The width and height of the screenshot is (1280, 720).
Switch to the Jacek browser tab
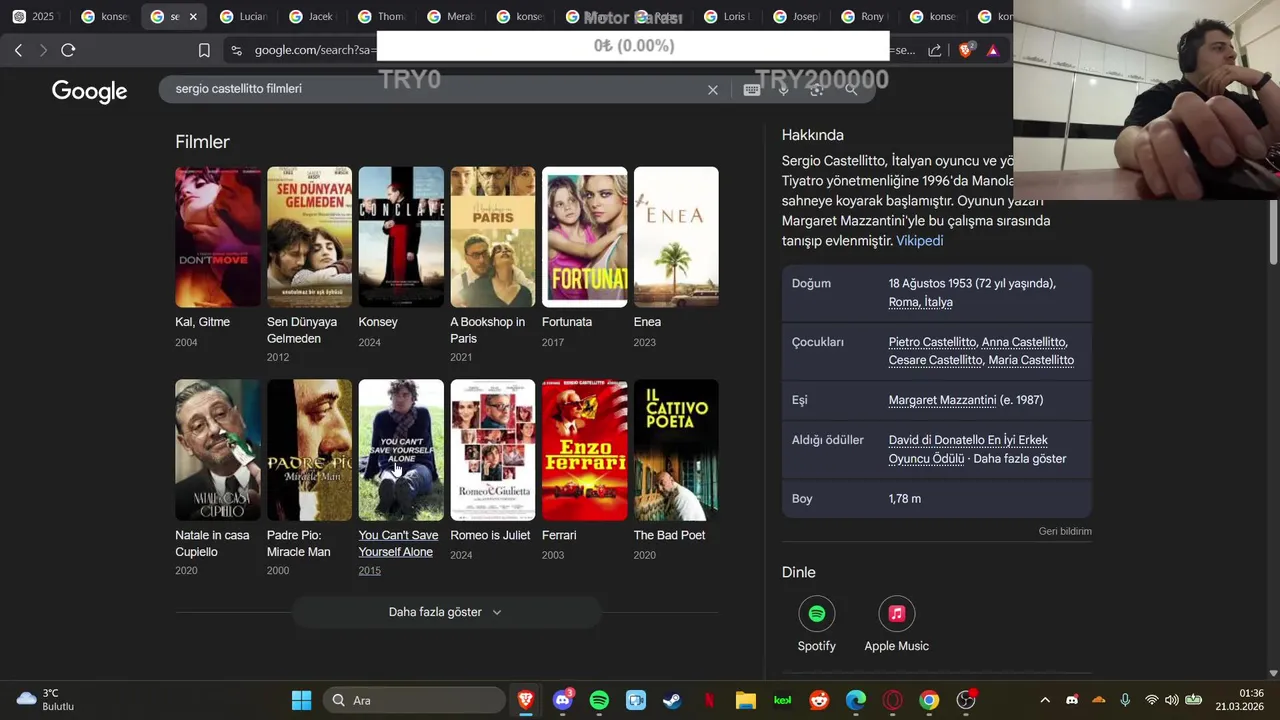point(311,17)
